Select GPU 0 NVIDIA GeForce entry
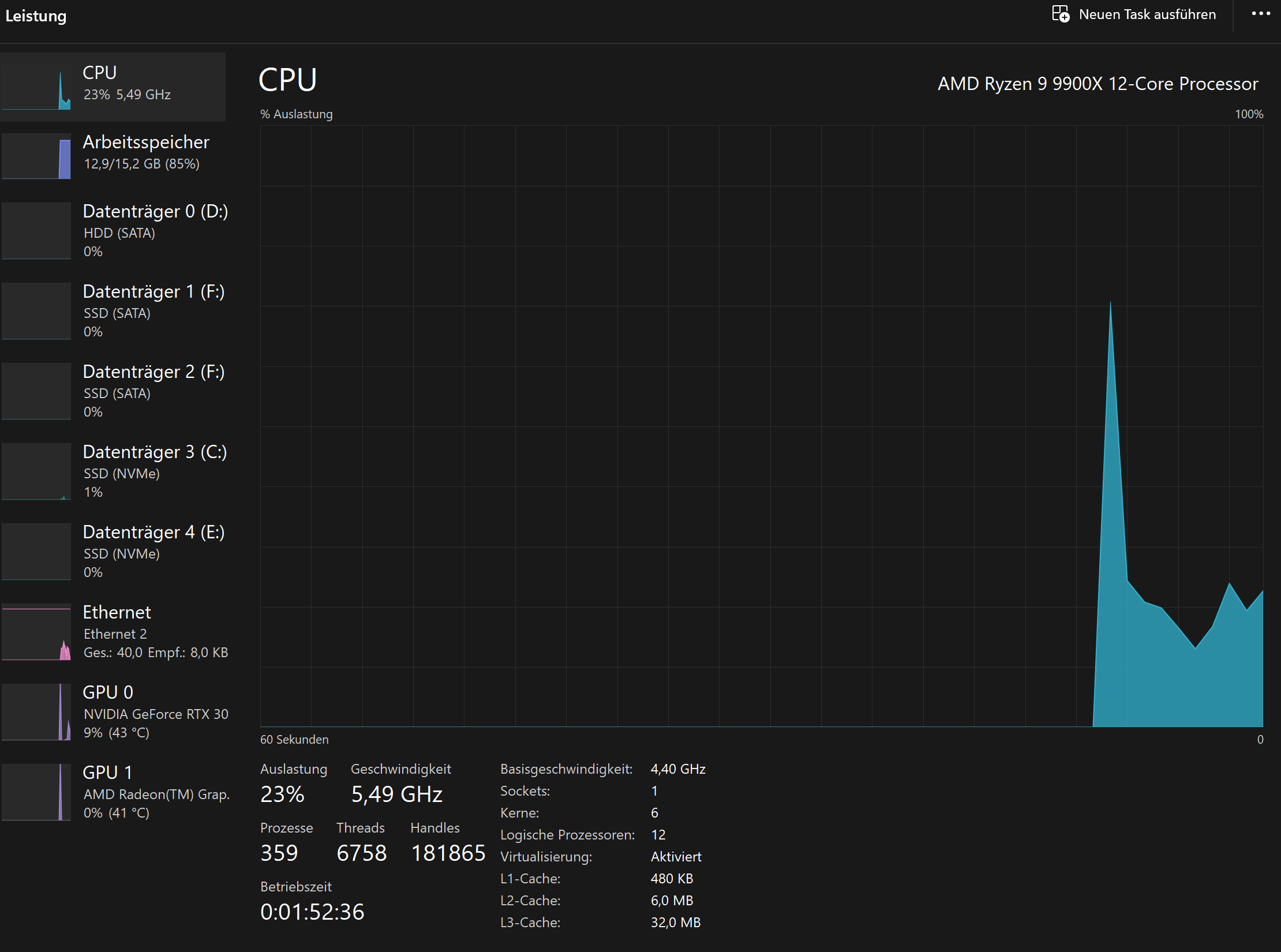 tap(155, 712)
